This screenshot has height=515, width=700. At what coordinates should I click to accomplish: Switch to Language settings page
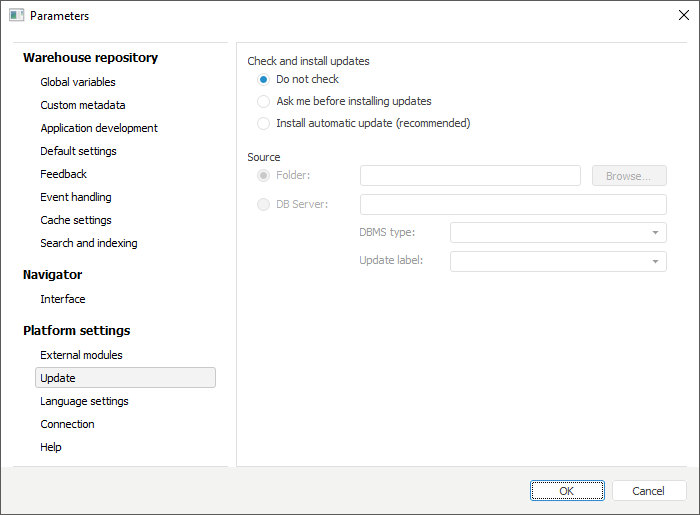click(x=84, y=401)
